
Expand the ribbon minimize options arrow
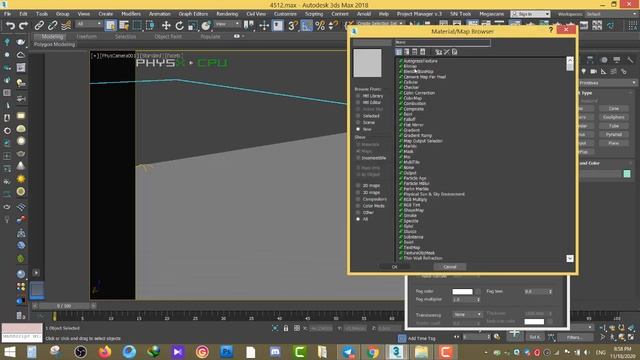[243, 36]
